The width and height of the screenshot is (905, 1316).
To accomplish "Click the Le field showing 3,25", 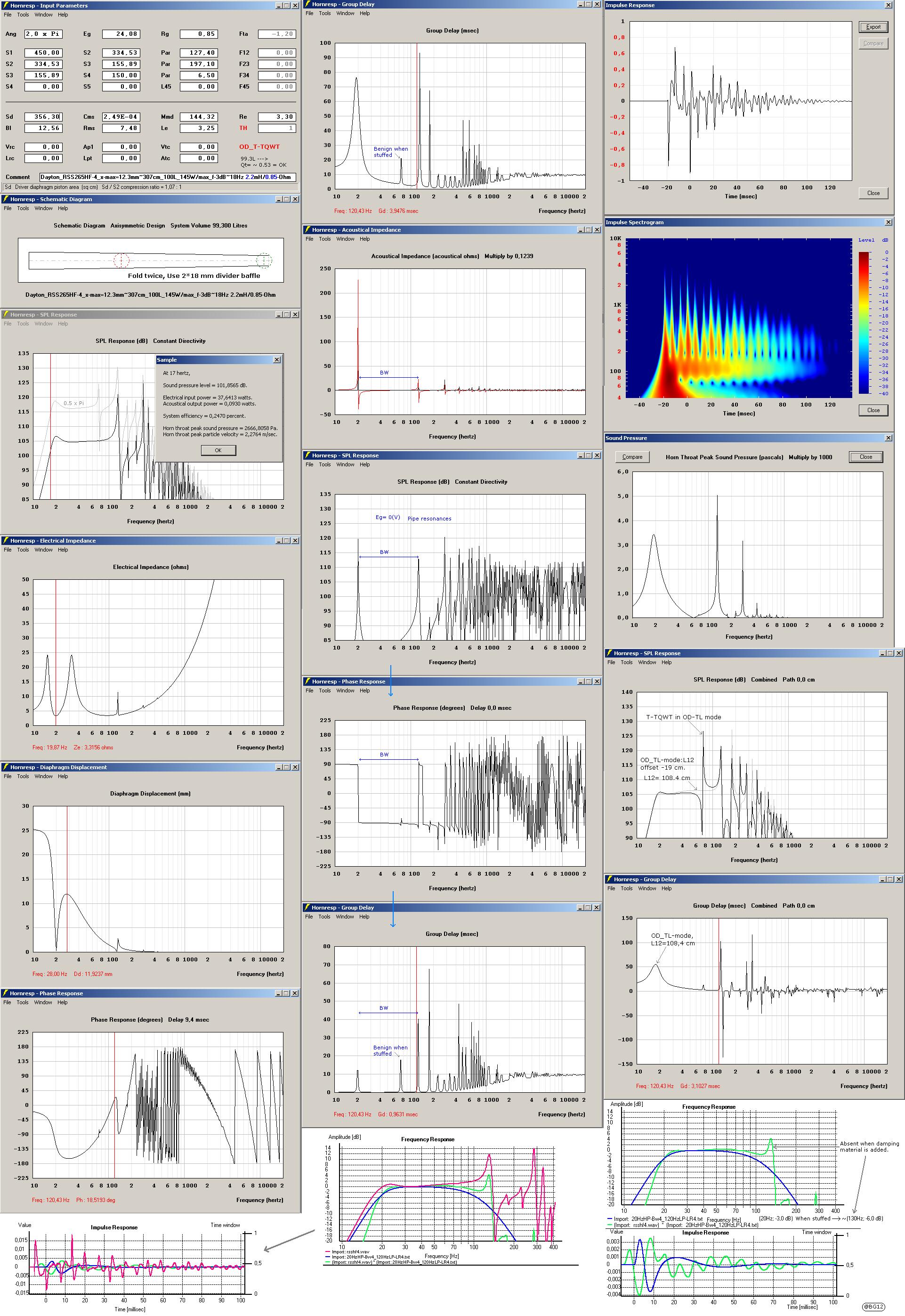I will click(199, 128).
